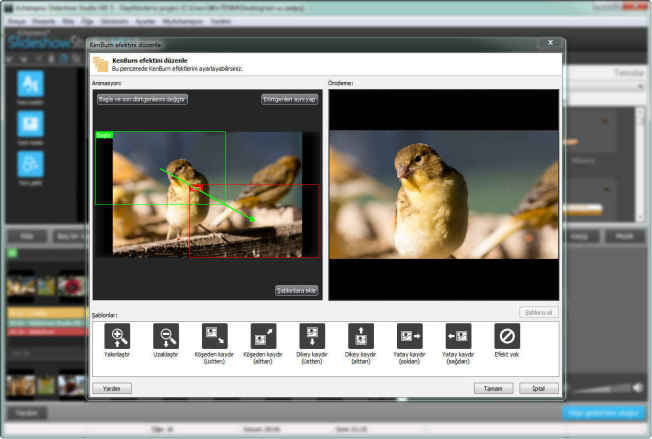Open Yardım help in the dialog
This screenshot has height=439, width=652.
click(111, 388)
